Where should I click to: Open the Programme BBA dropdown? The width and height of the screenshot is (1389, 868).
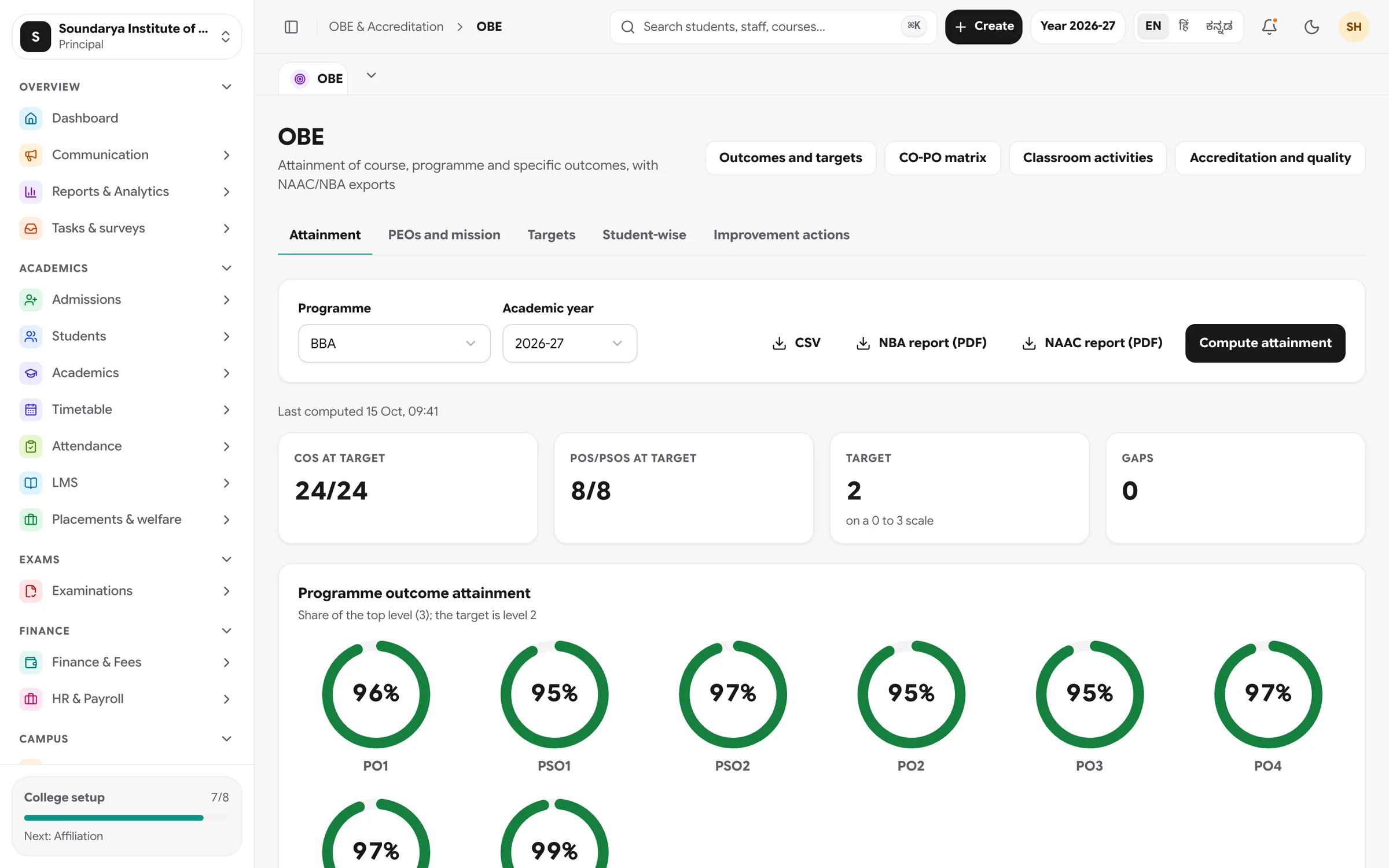point(394,343)
